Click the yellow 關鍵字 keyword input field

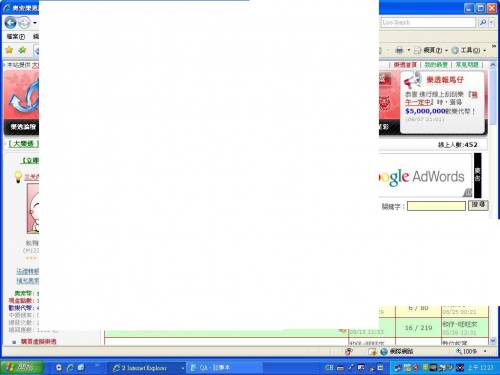436,206
